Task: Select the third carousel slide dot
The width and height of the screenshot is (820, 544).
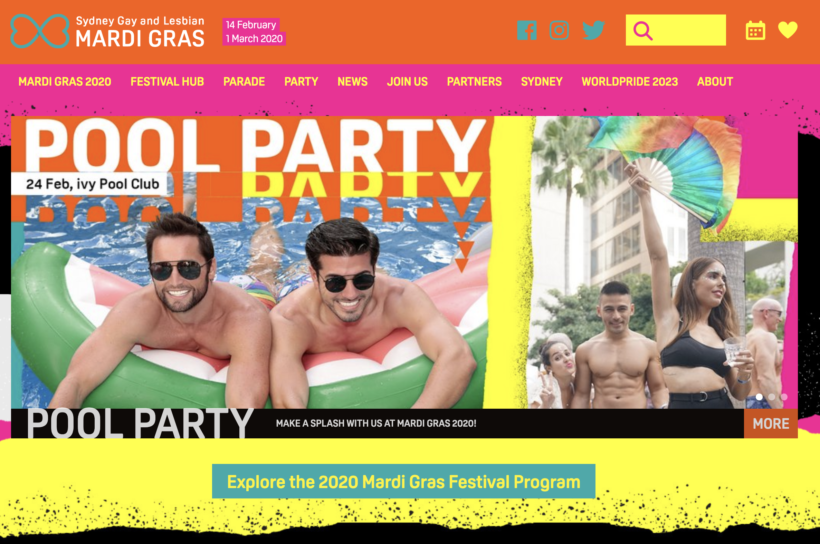Action: [784, 397]
